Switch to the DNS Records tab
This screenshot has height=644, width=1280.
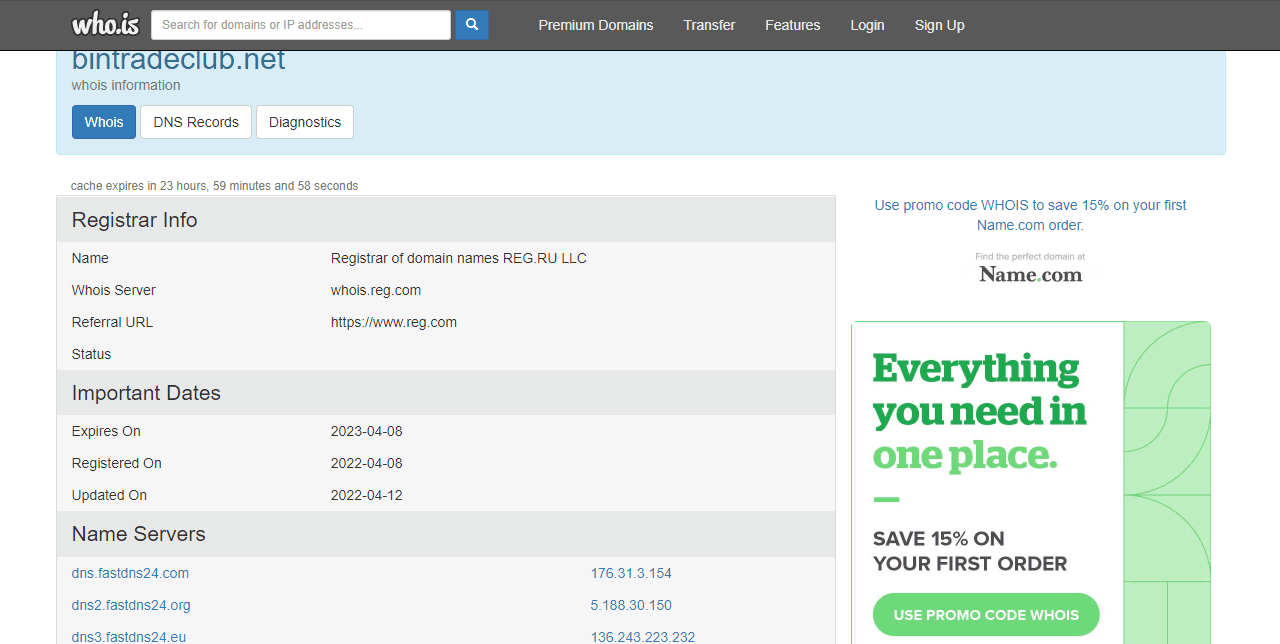(196, 122)
